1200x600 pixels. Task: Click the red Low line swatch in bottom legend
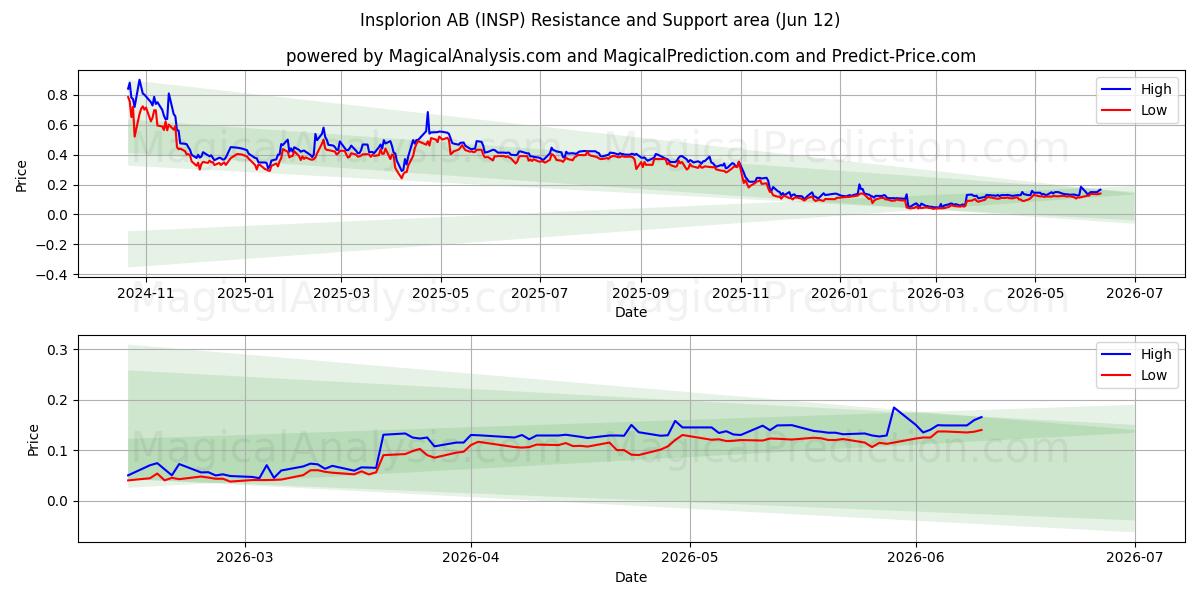tap(1117, 374)
